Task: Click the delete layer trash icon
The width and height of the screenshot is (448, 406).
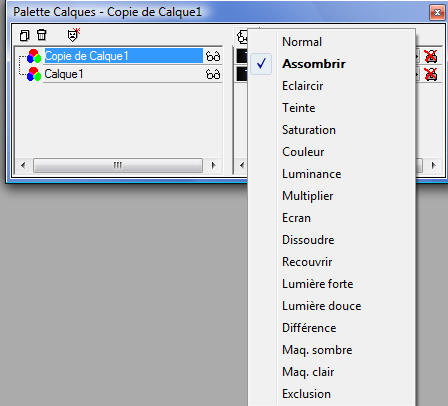Action: [x=42, y=35]
